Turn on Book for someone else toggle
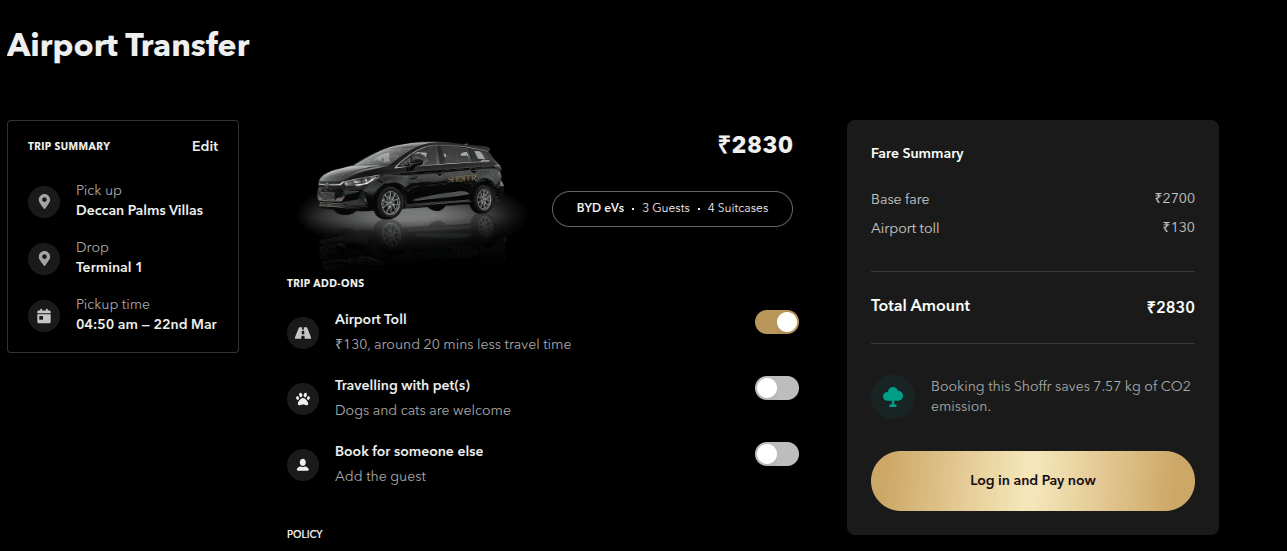The height and width of the screenshot is (551, 1287). pyautogui.click(x=776, y=454)
